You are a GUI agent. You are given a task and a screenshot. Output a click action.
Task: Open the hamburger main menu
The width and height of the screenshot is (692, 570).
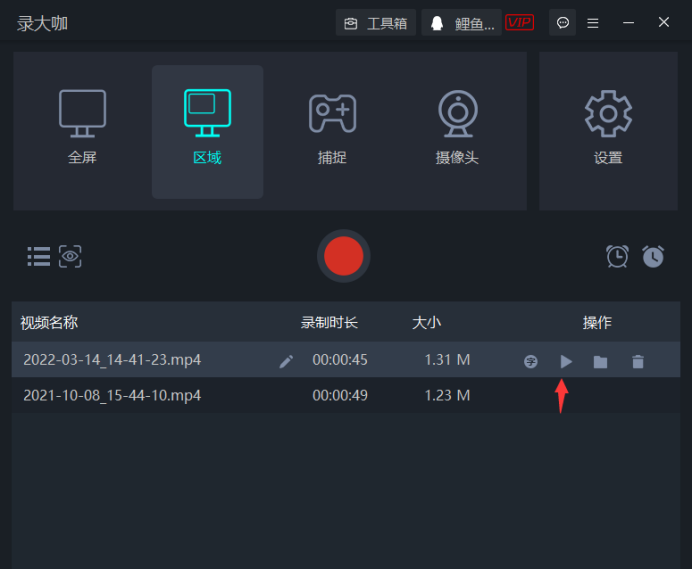coord(593,23)
